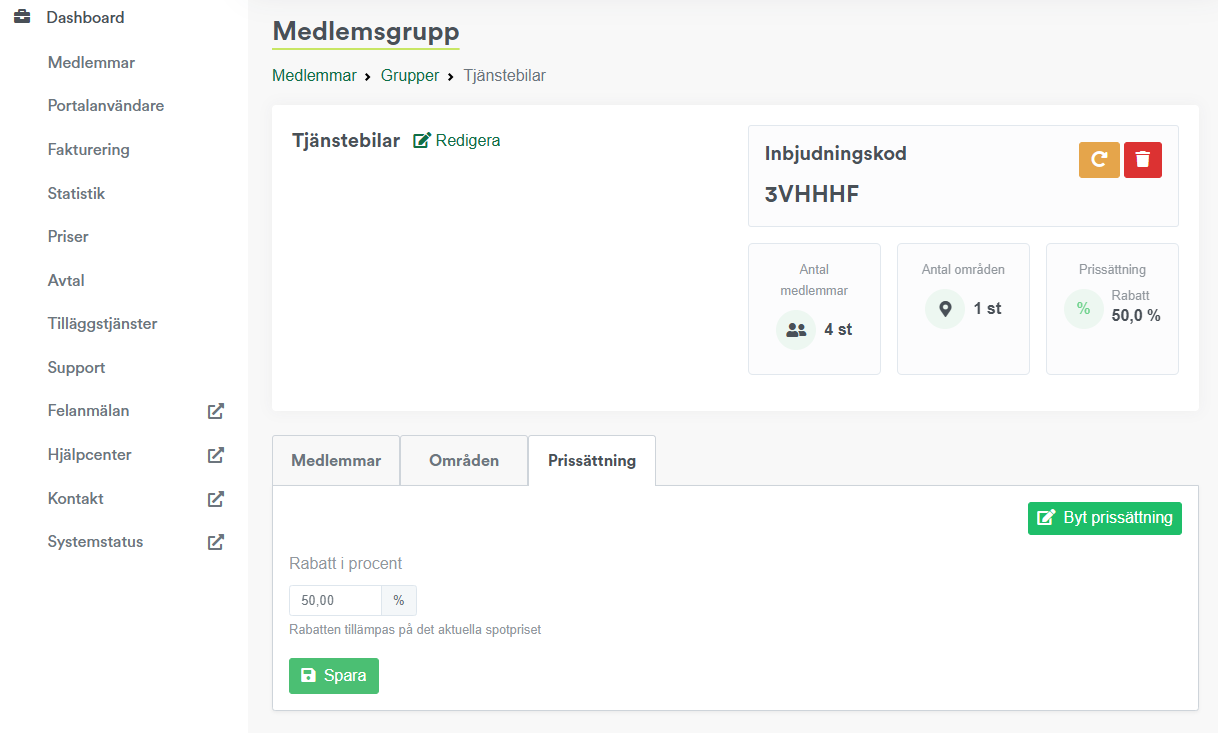Go to Grupper in the breadcrumb
The width and height of the screenshot is (1218, 733).
410,76
